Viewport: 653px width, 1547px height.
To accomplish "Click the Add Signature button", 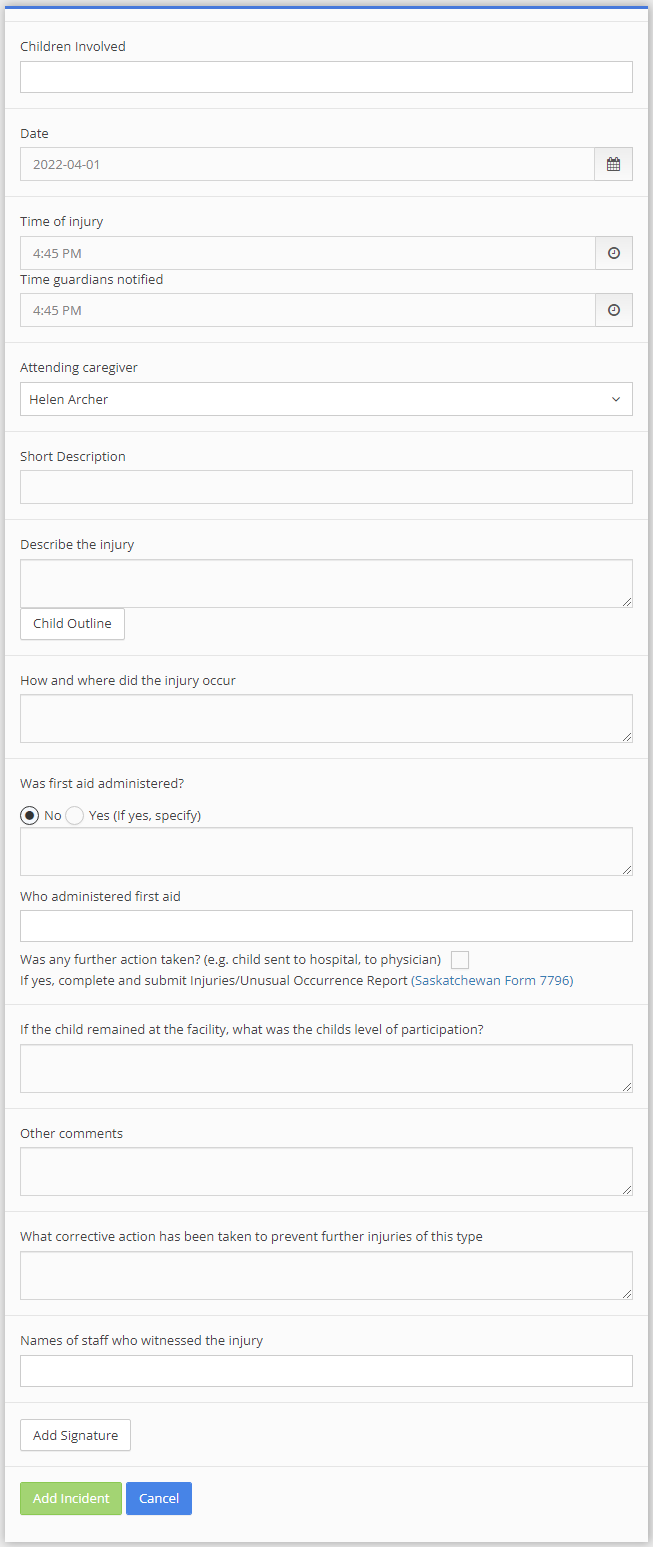I will click(x=75, y=1435).
